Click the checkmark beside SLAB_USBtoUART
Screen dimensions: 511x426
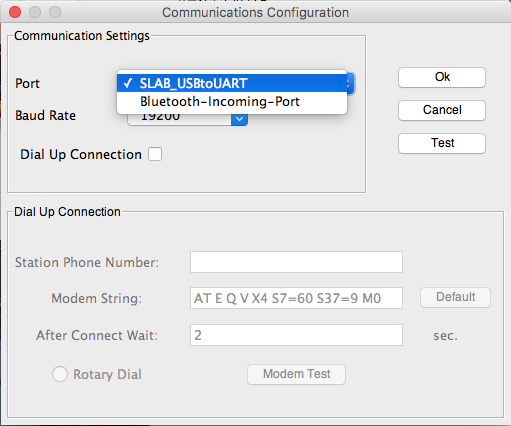pyautogui.click(x=128, y=83)
